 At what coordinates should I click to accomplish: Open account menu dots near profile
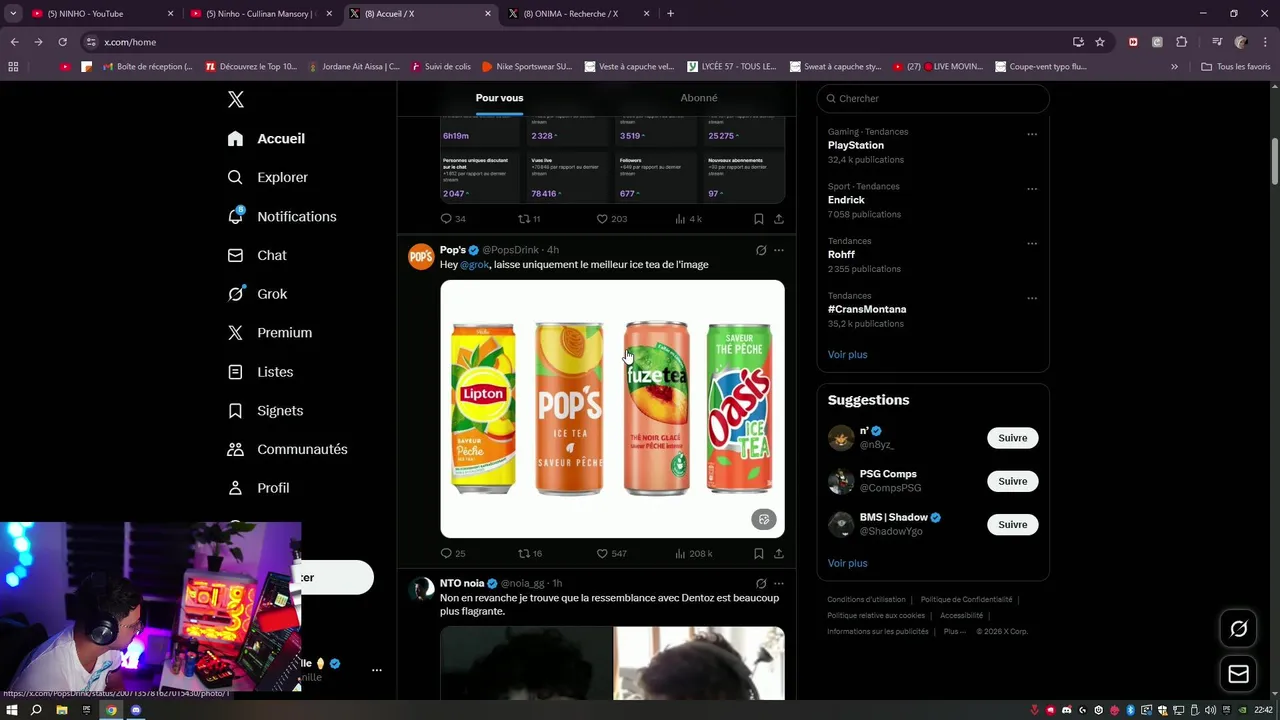point(377,670)
